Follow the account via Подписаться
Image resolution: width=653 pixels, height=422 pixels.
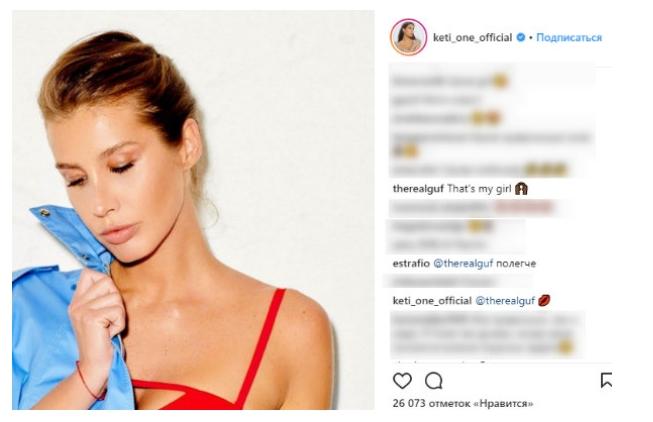[569, 37]
